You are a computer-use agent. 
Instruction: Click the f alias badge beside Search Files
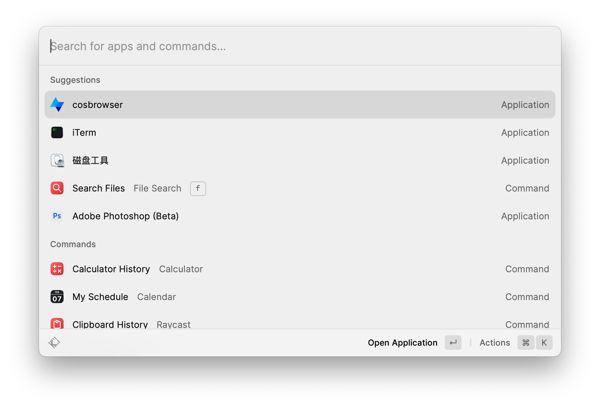coord(198,188)
